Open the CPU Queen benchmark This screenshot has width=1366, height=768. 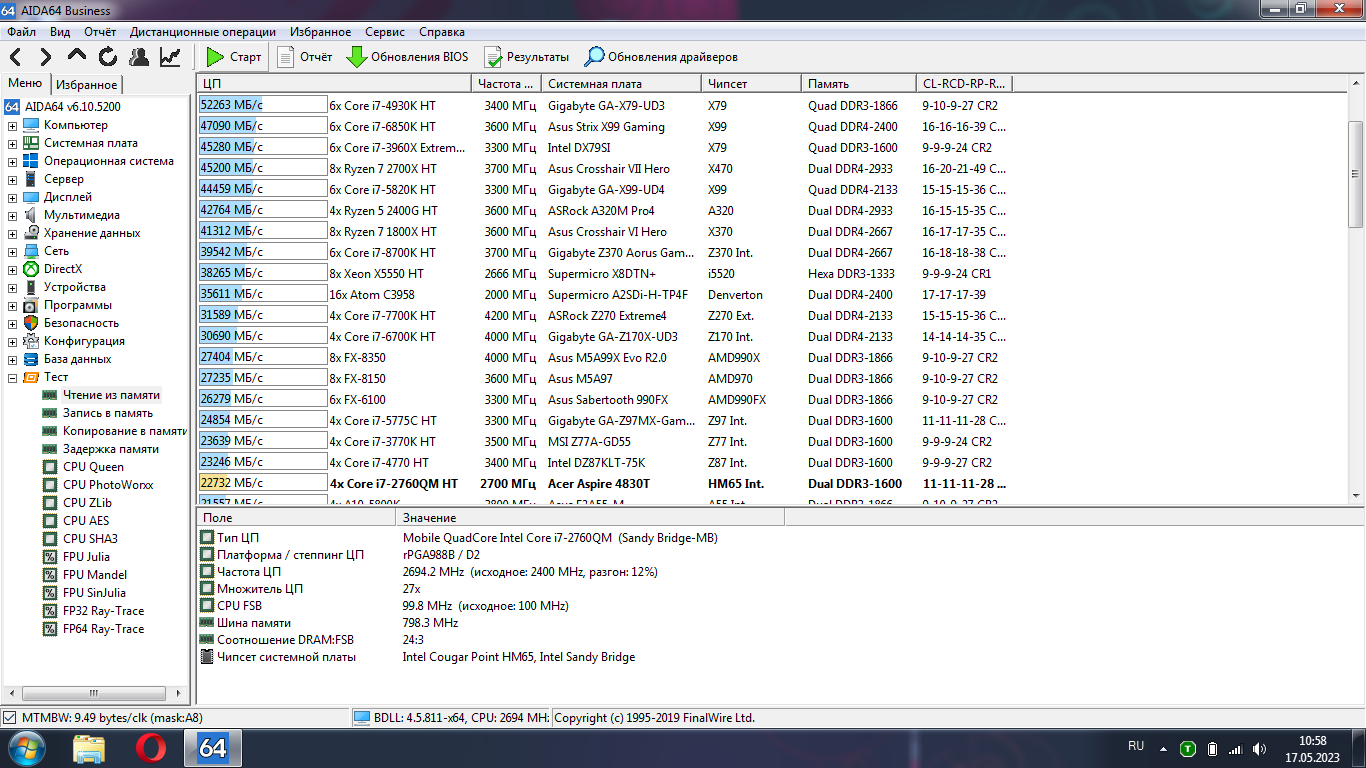(93, 467)
